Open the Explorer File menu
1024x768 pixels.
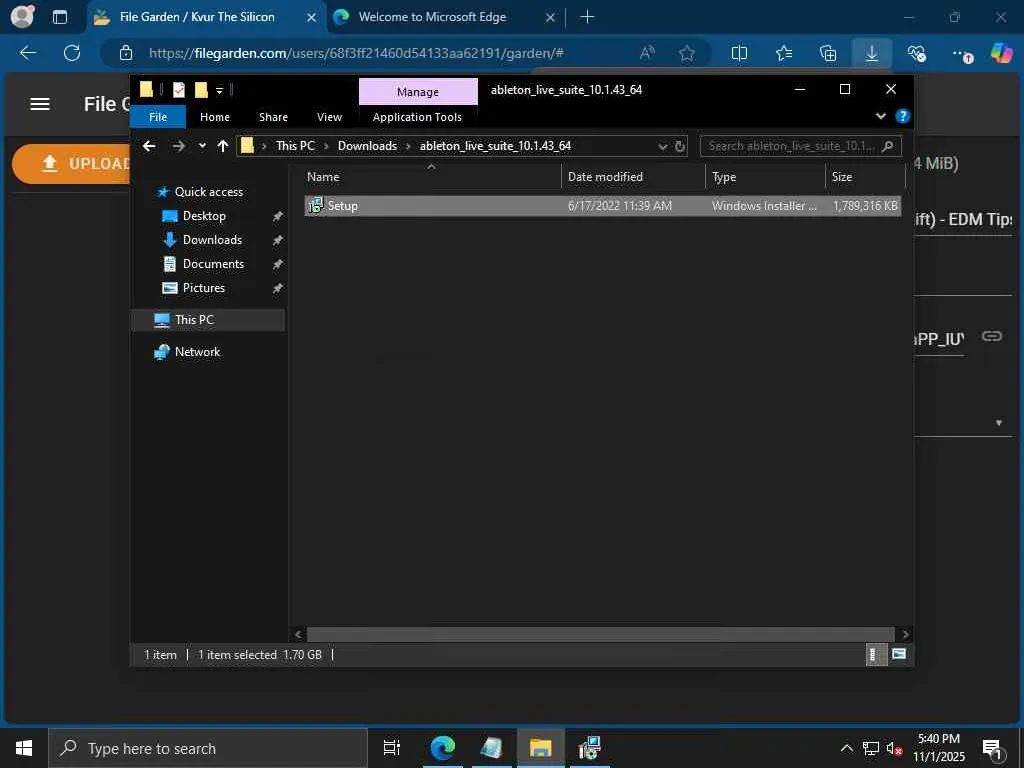tap(158, 117)
